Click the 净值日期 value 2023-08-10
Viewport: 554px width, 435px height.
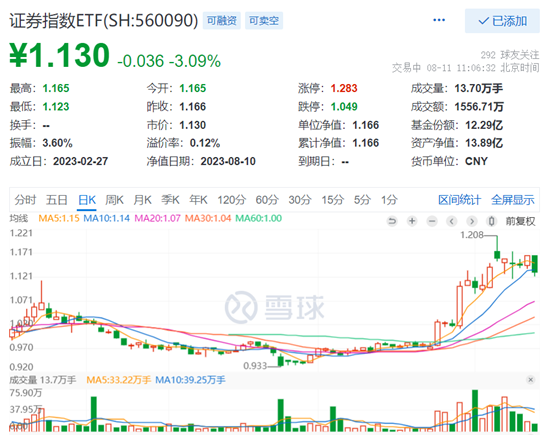[228, 161]
